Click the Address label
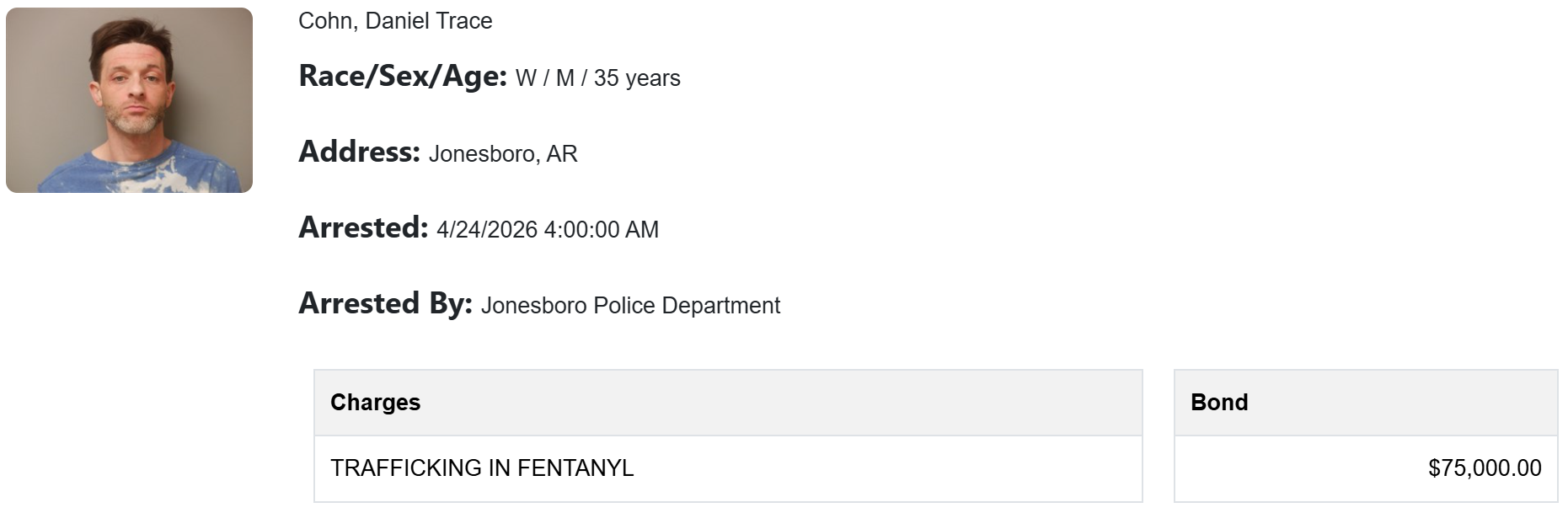 359,152
